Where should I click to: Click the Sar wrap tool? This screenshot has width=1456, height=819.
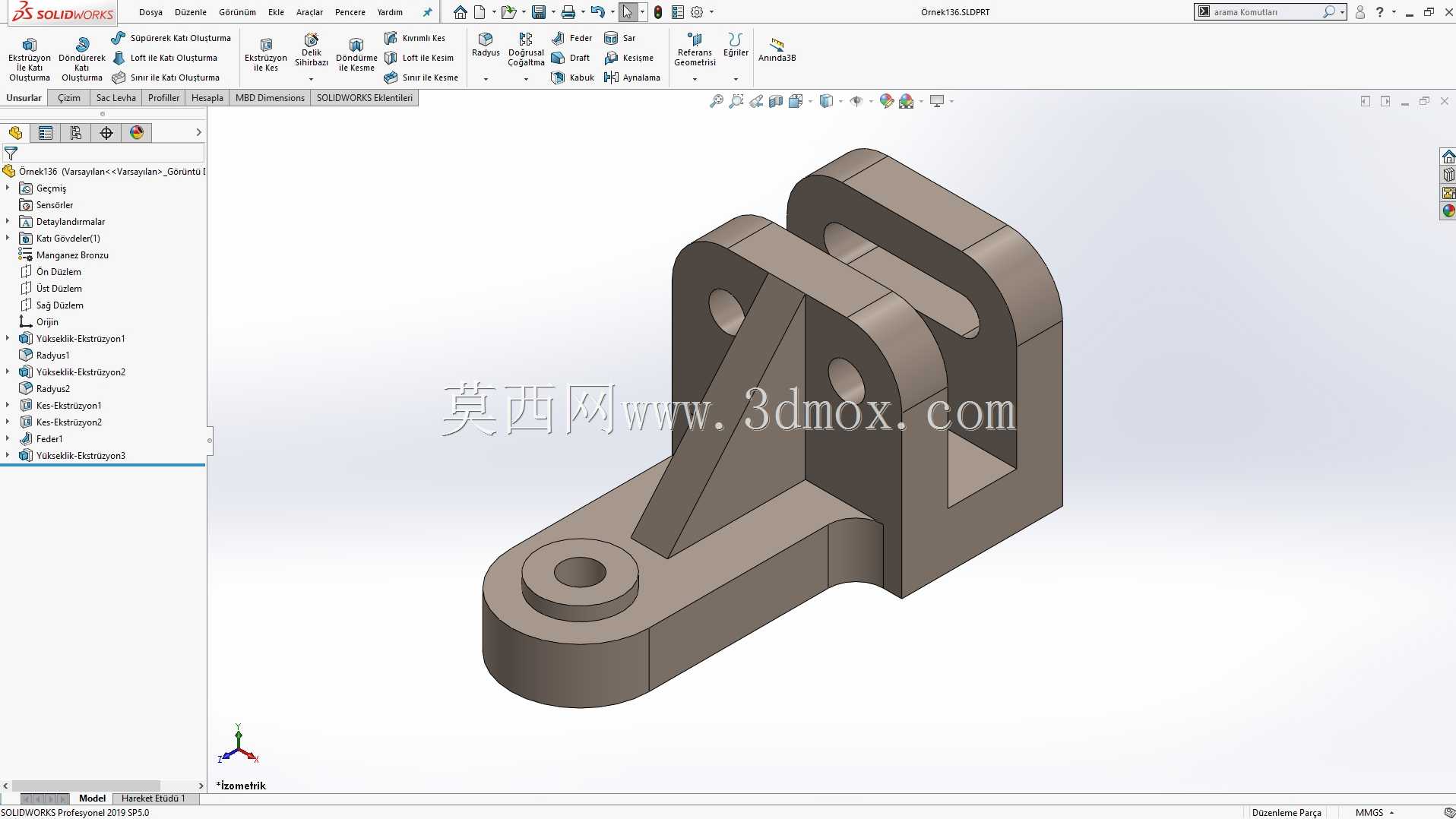619,38
